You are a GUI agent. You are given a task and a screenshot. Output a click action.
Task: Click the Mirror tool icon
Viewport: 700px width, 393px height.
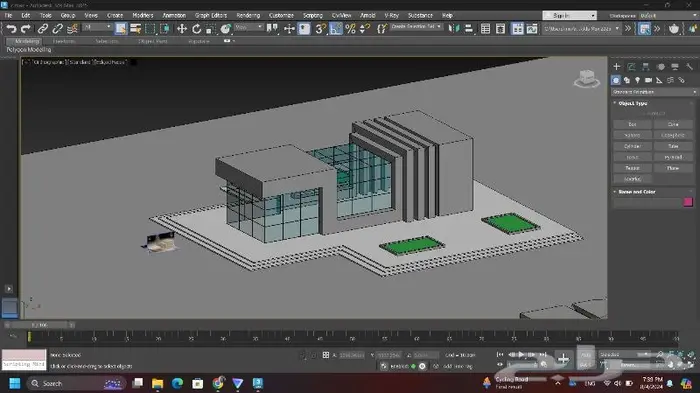pos(454,29)
